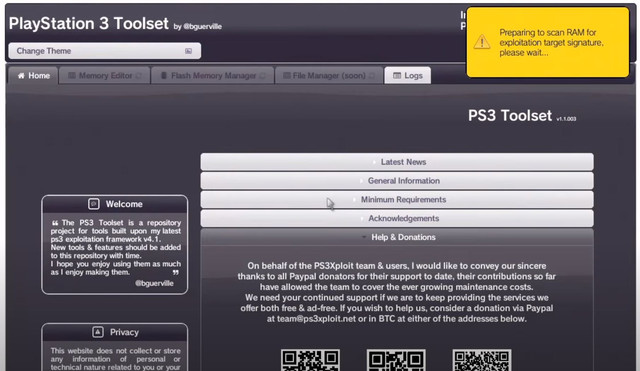
Task: Click the PlayStation 3 Toolset title
Action: coord(89,24)
